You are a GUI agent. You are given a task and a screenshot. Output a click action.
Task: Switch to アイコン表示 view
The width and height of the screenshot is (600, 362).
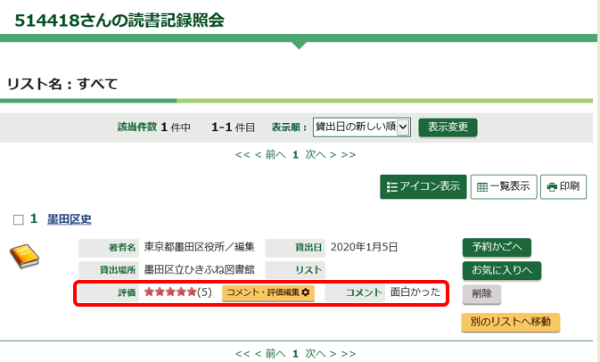[423, 187]
